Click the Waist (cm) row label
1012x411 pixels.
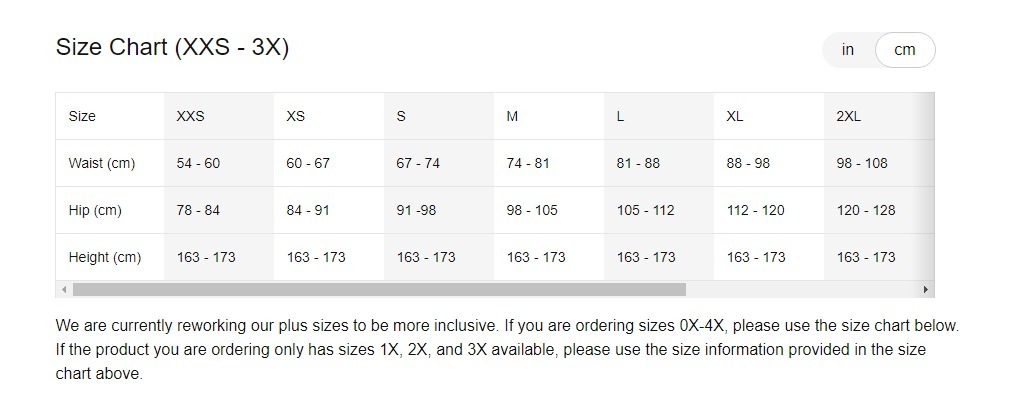pyautogui.click(x=102, y=163)
